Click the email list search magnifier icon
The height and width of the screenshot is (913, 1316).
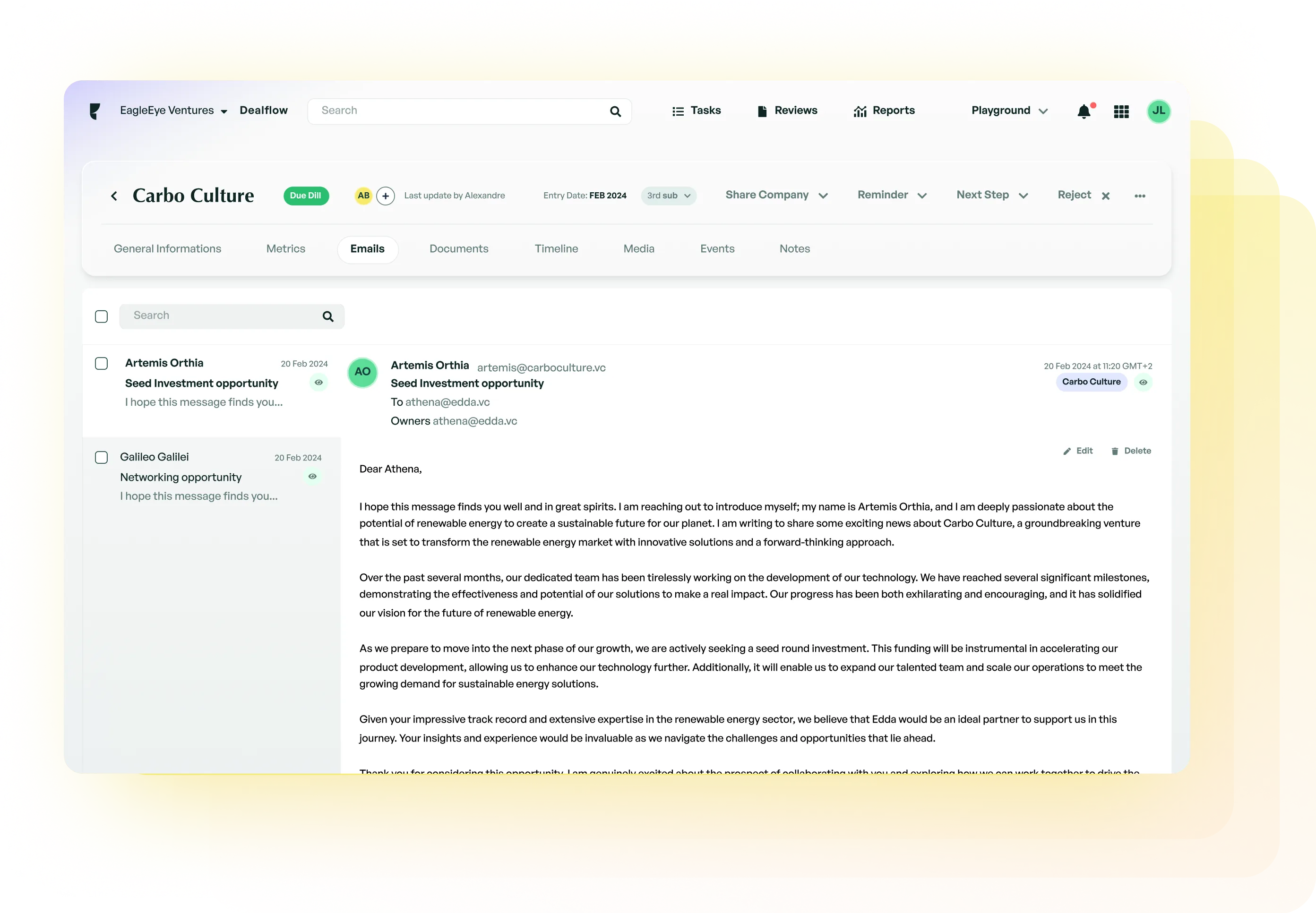pyautogui.click(x=328, y=316)
